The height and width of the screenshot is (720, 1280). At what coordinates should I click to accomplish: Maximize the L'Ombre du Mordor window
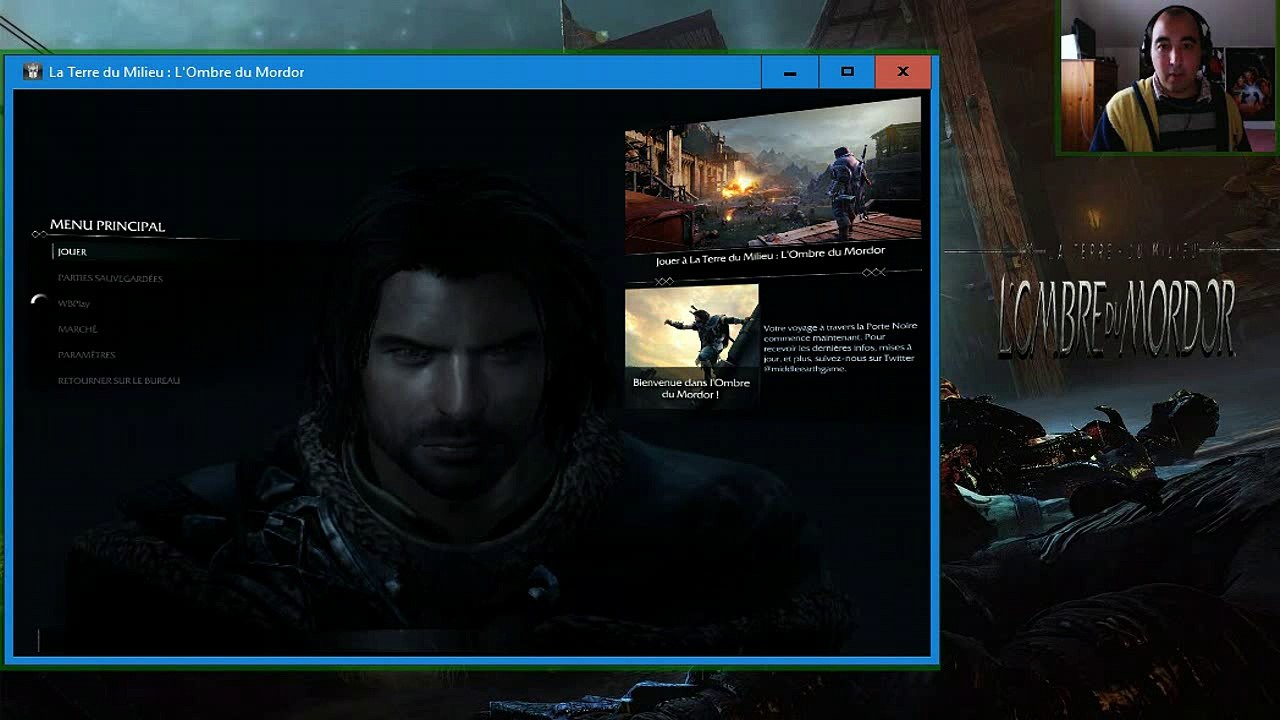pyautogui.click(x=847, y=72)
